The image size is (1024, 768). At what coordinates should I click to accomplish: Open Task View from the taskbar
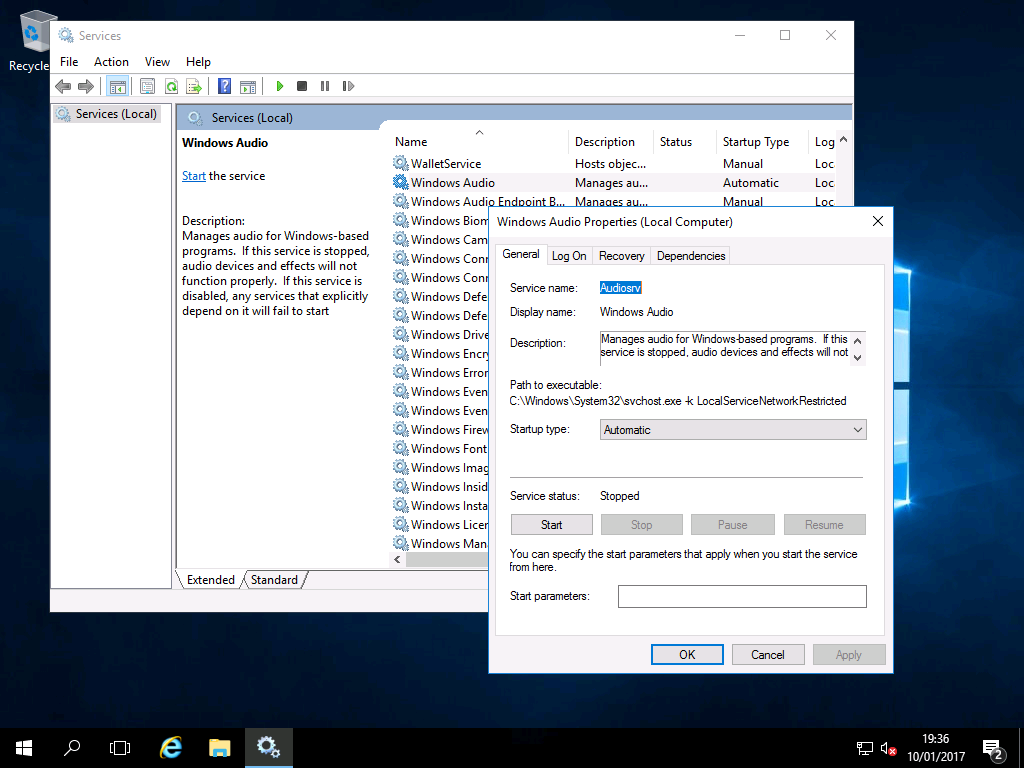click(x=120, y=748)
